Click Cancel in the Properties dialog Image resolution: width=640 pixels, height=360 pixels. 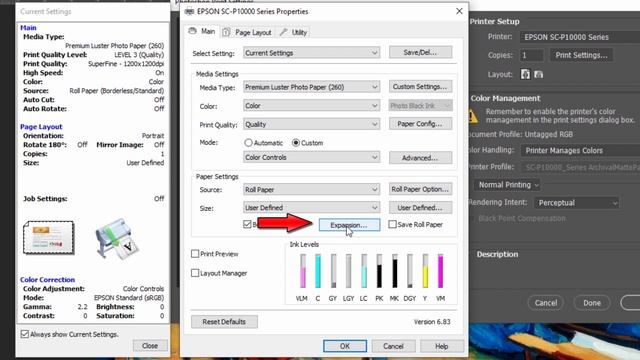click(x=393, y=346)
